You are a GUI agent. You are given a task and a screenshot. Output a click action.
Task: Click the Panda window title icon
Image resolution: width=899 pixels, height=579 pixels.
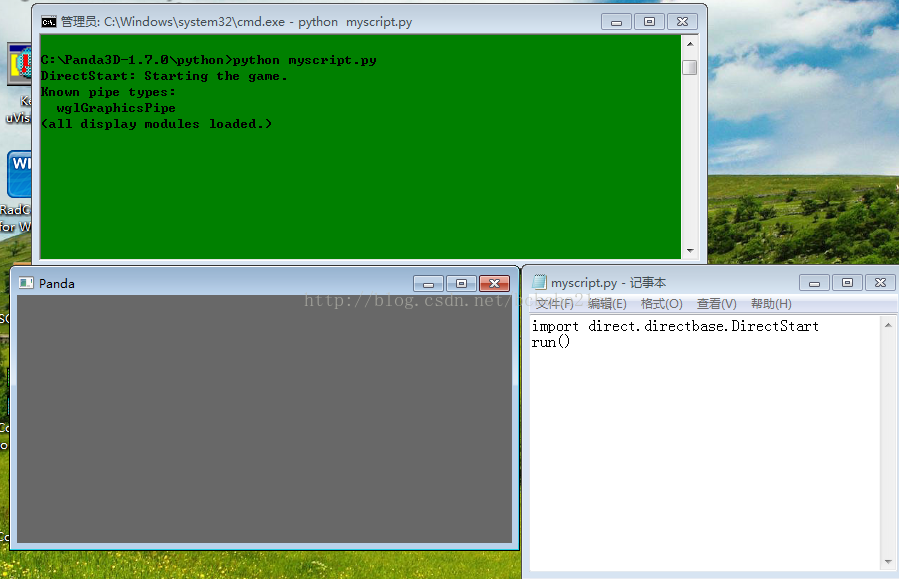click(26, 283)
